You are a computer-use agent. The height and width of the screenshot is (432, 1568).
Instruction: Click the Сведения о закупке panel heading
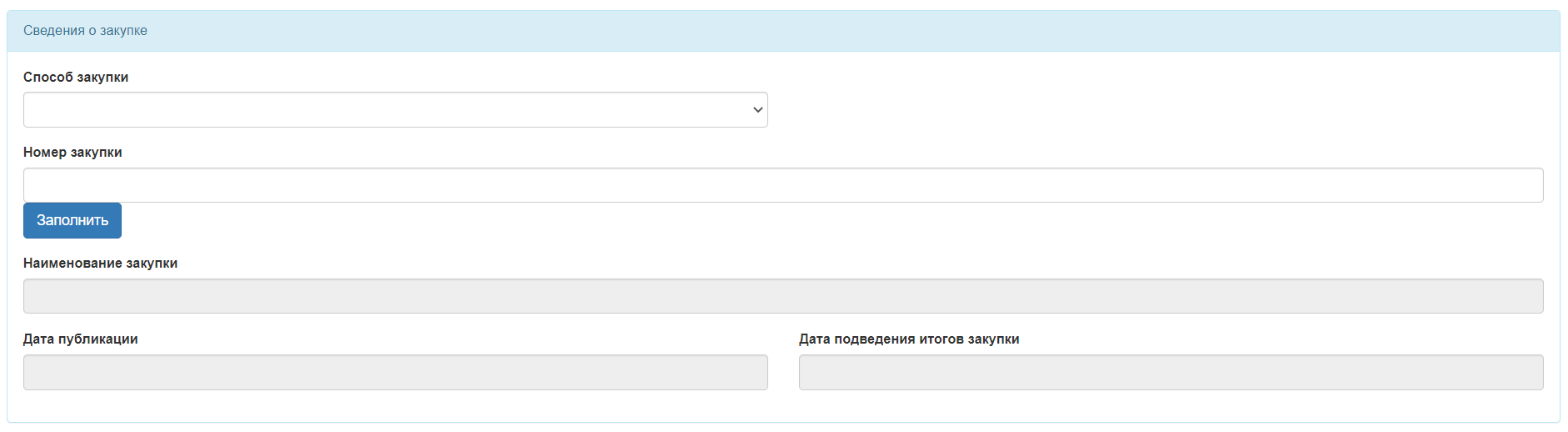85,31
